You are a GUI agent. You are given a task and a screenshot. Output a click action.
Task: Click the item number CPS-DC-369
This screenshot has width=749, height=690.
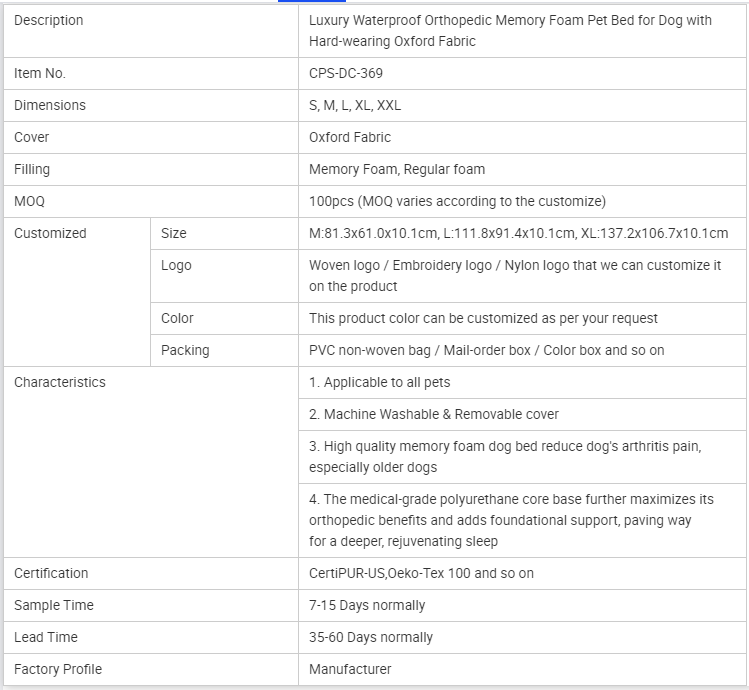click(x=345, y=73)
